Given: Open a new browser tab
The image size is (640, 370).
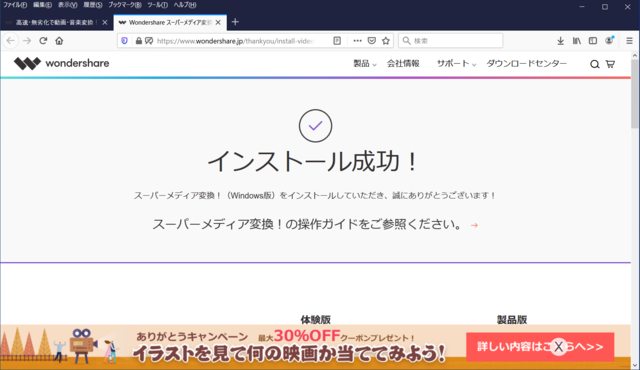Looking at the screenshot, I should point(235,22).
